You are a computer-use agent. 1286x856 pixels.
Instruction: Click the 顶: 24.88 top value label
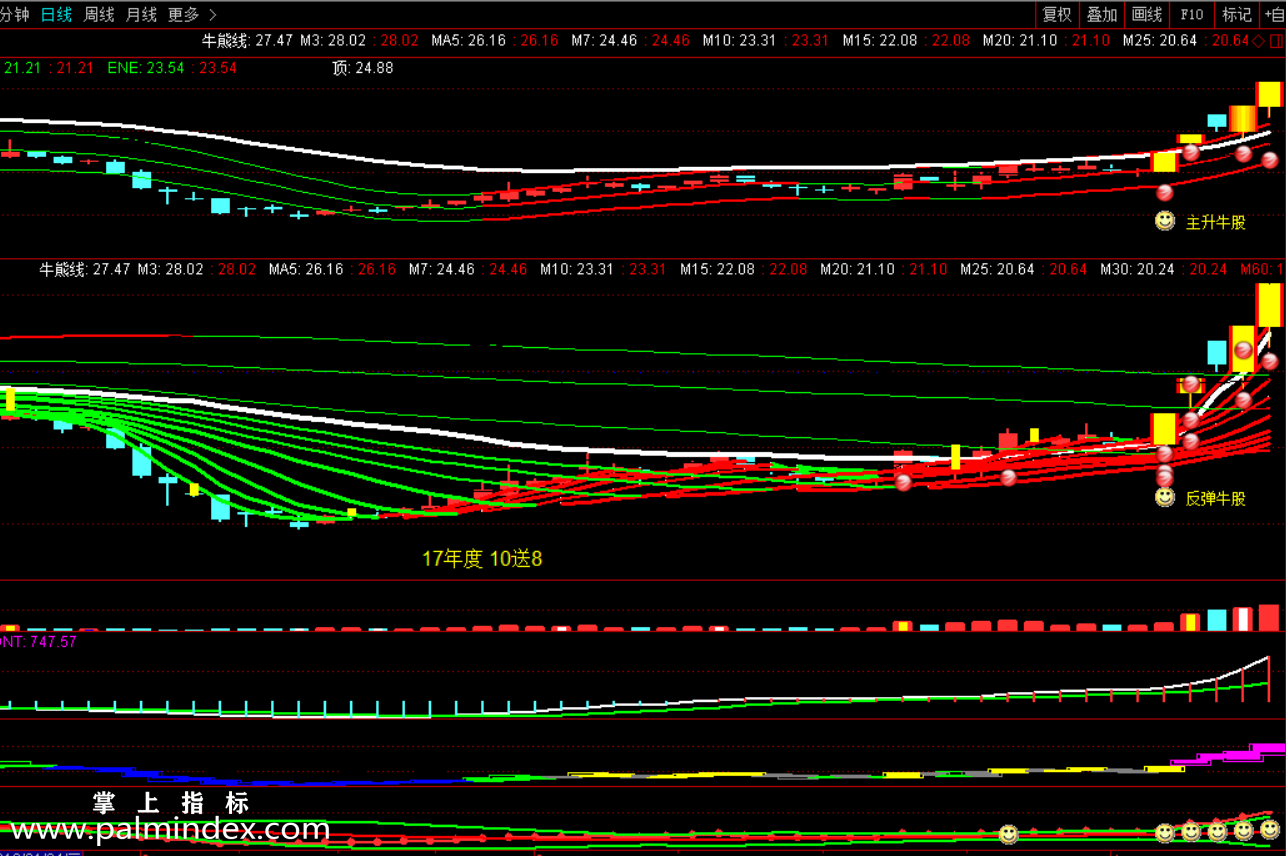(362, 68)
